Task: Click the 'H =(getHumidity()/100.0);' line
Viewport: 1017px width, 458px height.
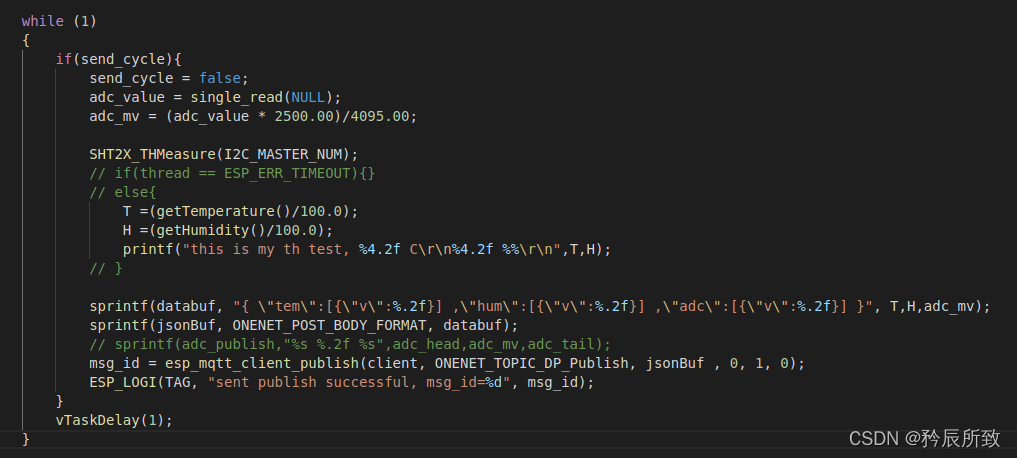Action: click(228, 230)
